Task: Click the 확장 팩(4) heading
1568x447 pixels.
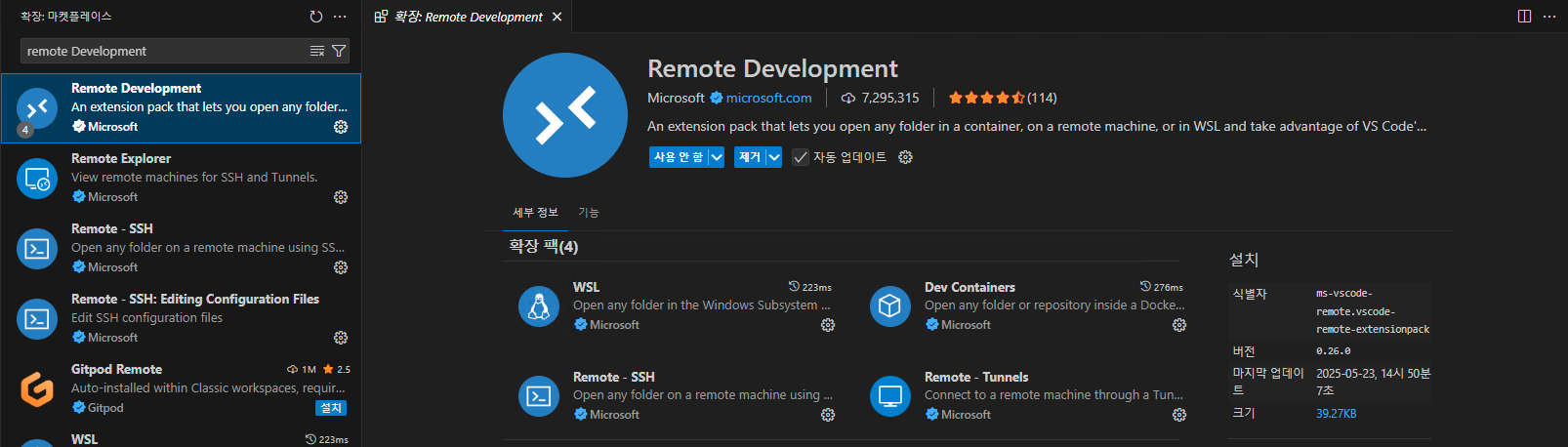Action: pos(543,246)
